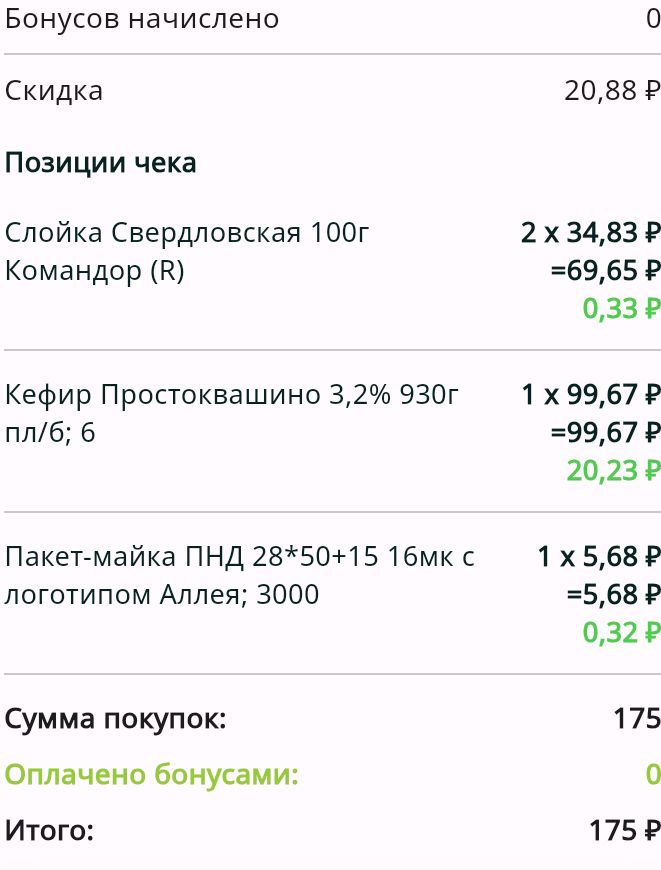Select the subtotal =69,65 ₽
661x870 pixels.
tap(606, 270)
